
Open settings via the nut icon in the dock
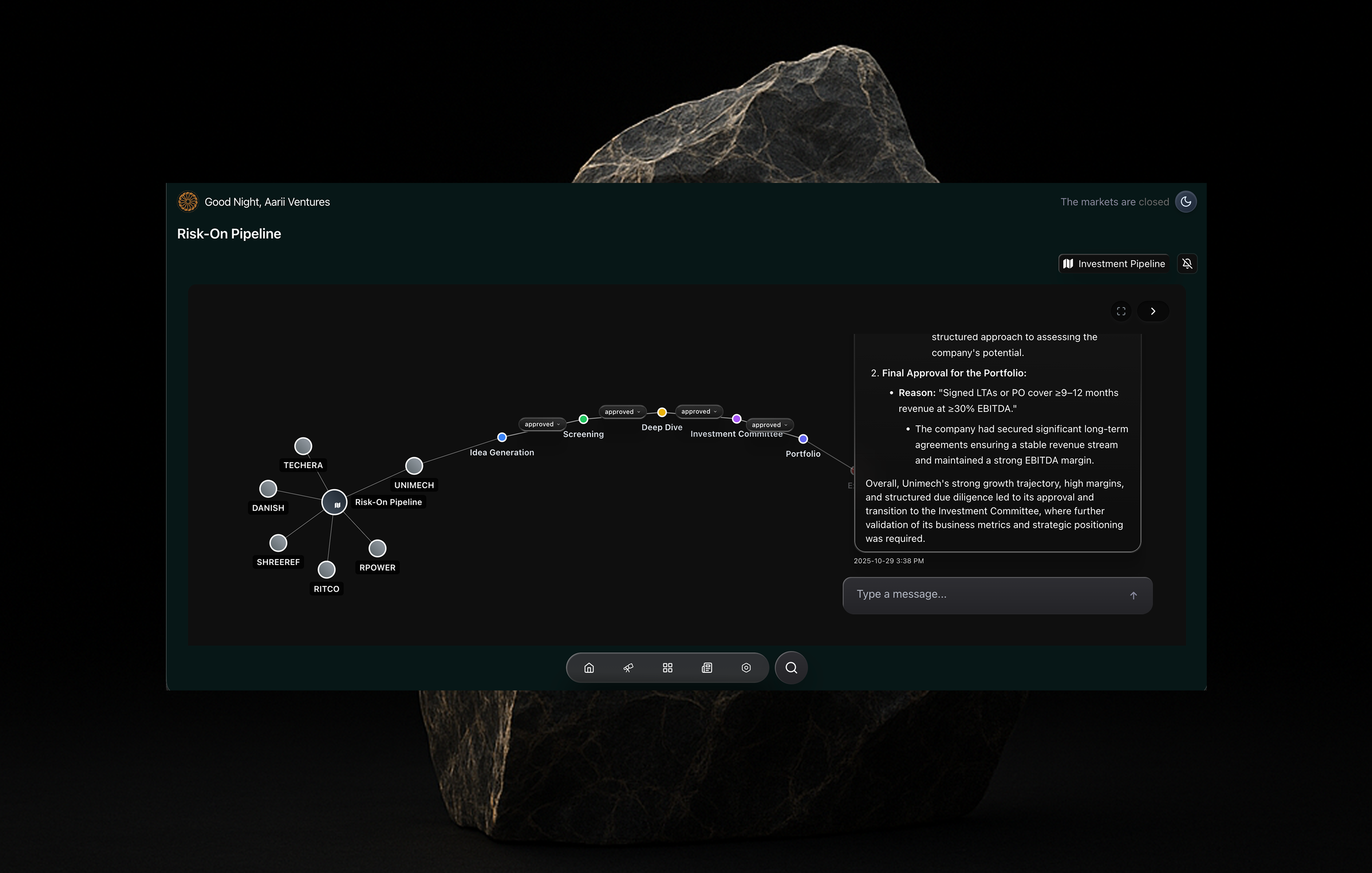[746, 667]
